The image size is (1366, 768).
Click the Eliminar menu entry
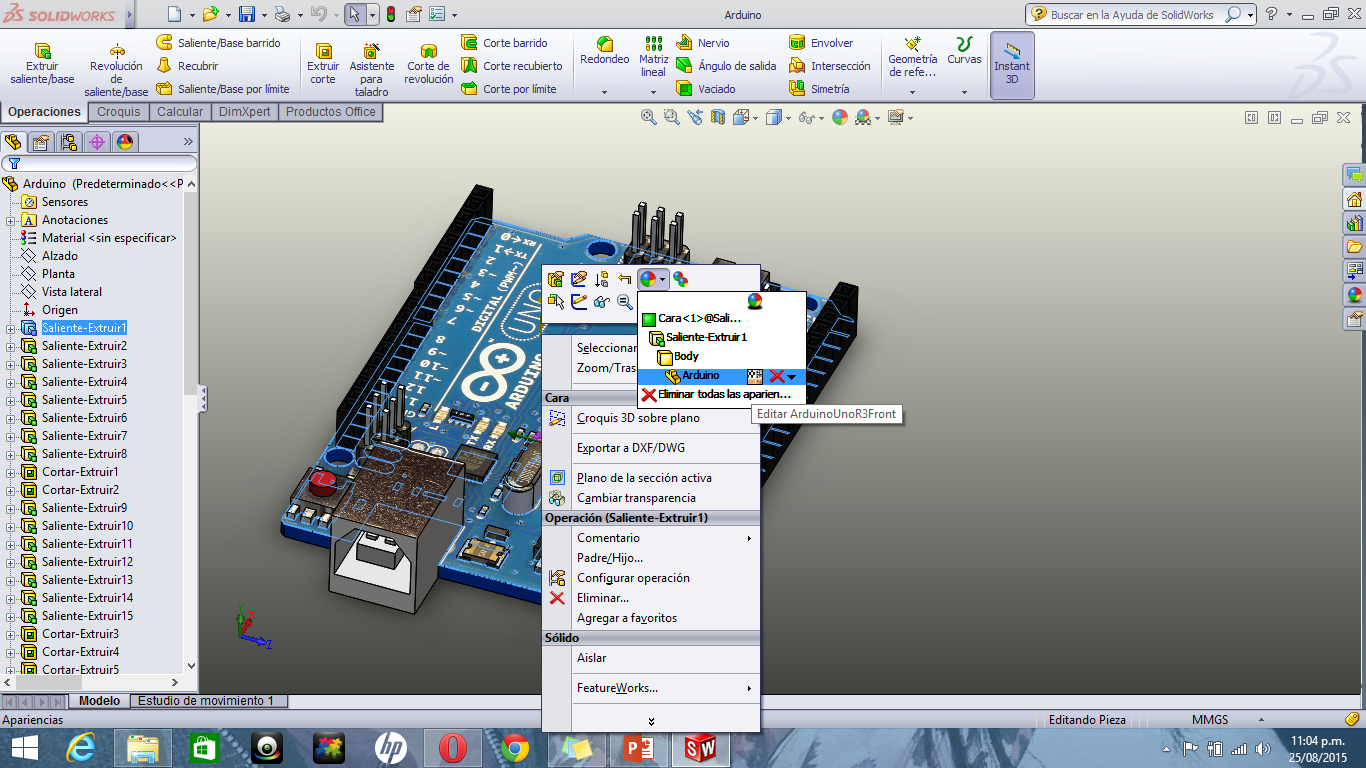[603, 598]
